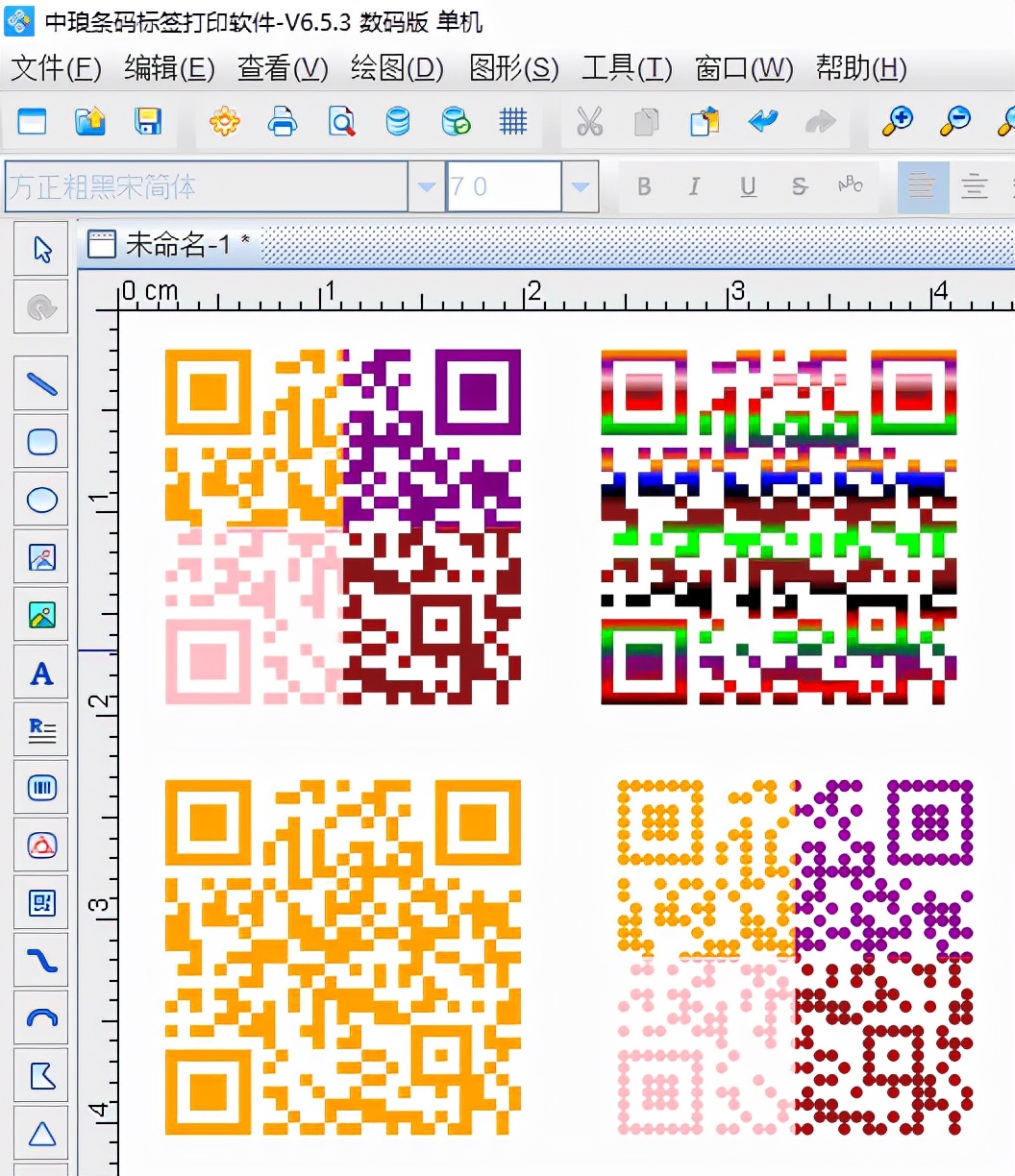Select the rainbow gradient QR code
Screen dimensions: 1015x1176
point(779,527)
